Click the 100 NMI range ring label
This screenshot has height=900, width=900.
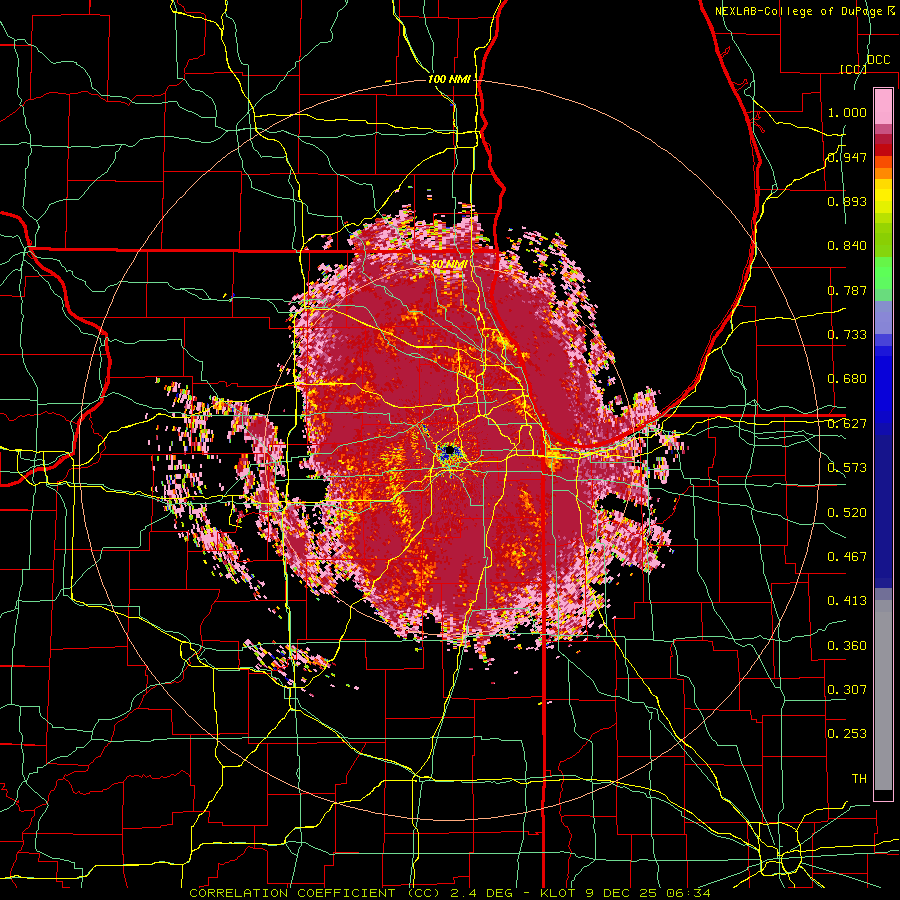tap(449, 79)
